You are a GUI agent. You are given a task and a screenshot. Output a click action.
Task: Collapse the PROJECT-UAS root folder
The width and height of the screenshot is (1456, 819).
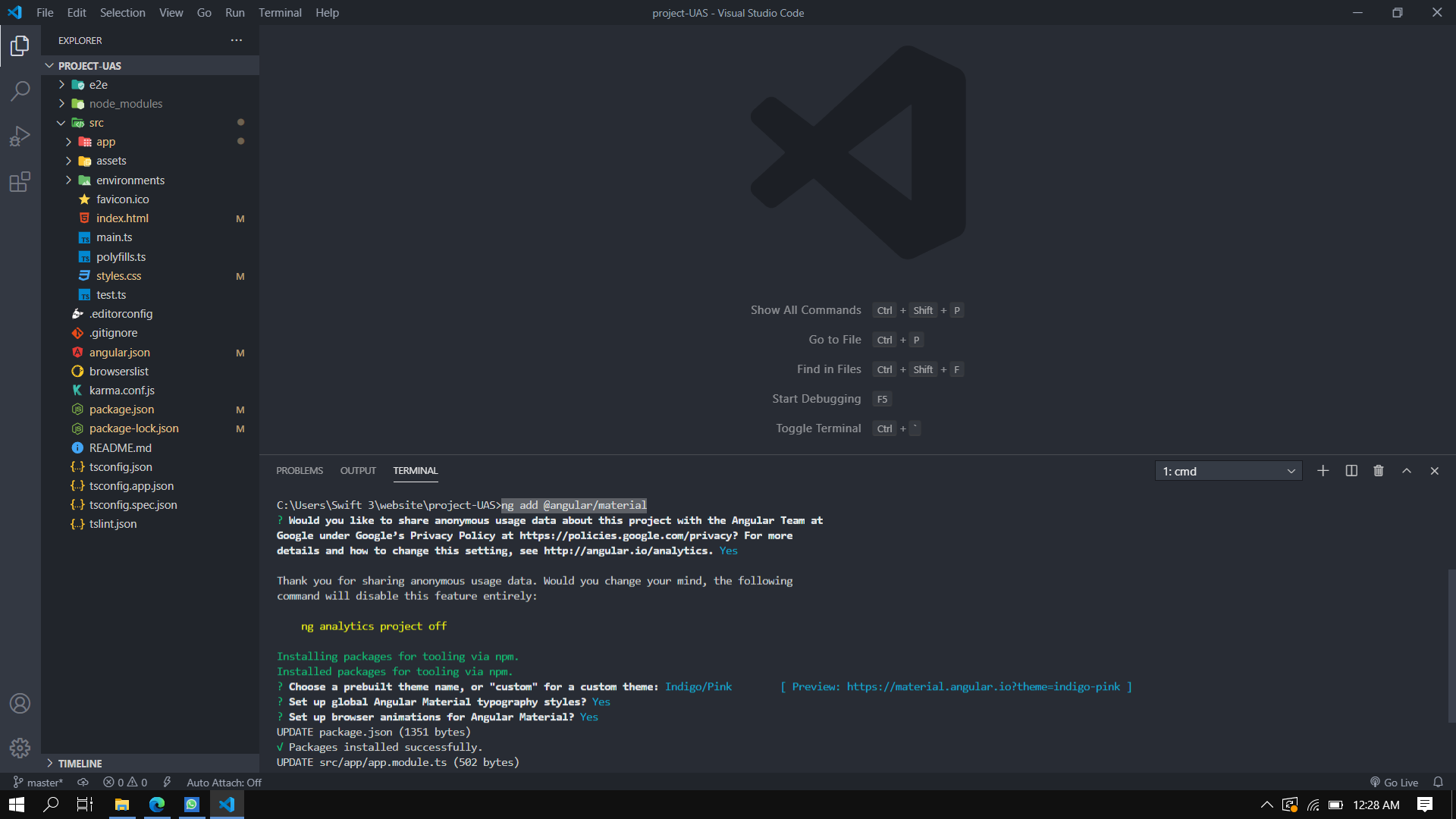click(x=150, y=65)
